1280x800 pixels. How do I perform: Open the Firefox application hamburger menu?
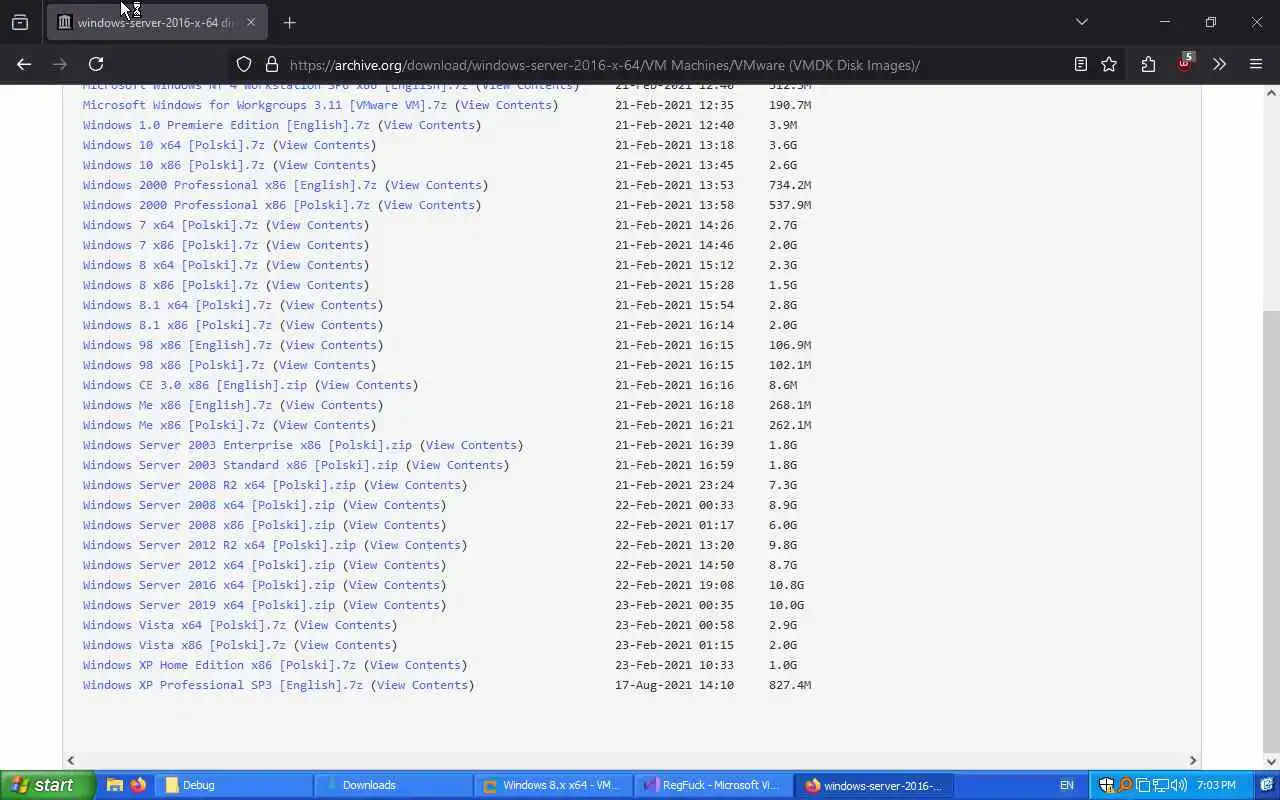(x=1256, y=65)
